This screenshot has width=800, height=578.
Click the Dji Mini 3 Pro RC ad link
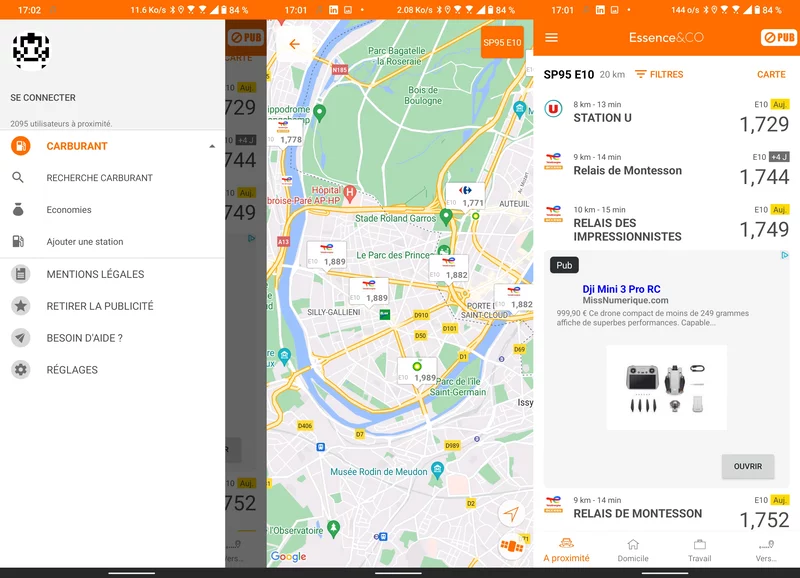621,289
